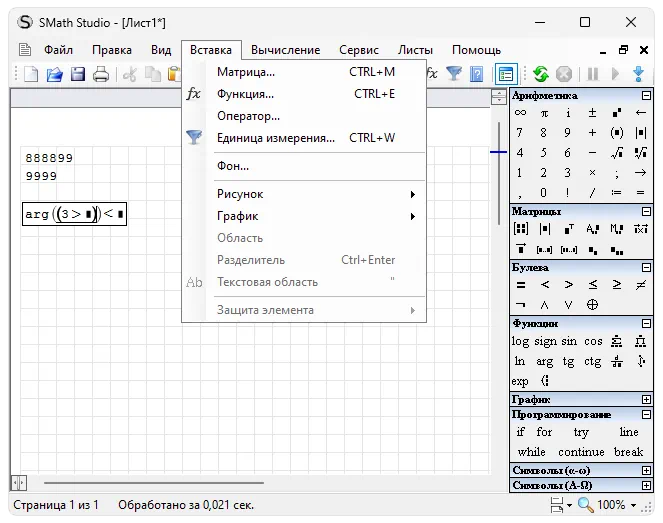This screenshot has height=523, width=663.
Task: Insert the for loop keyword
Action: tap(544, 432)
